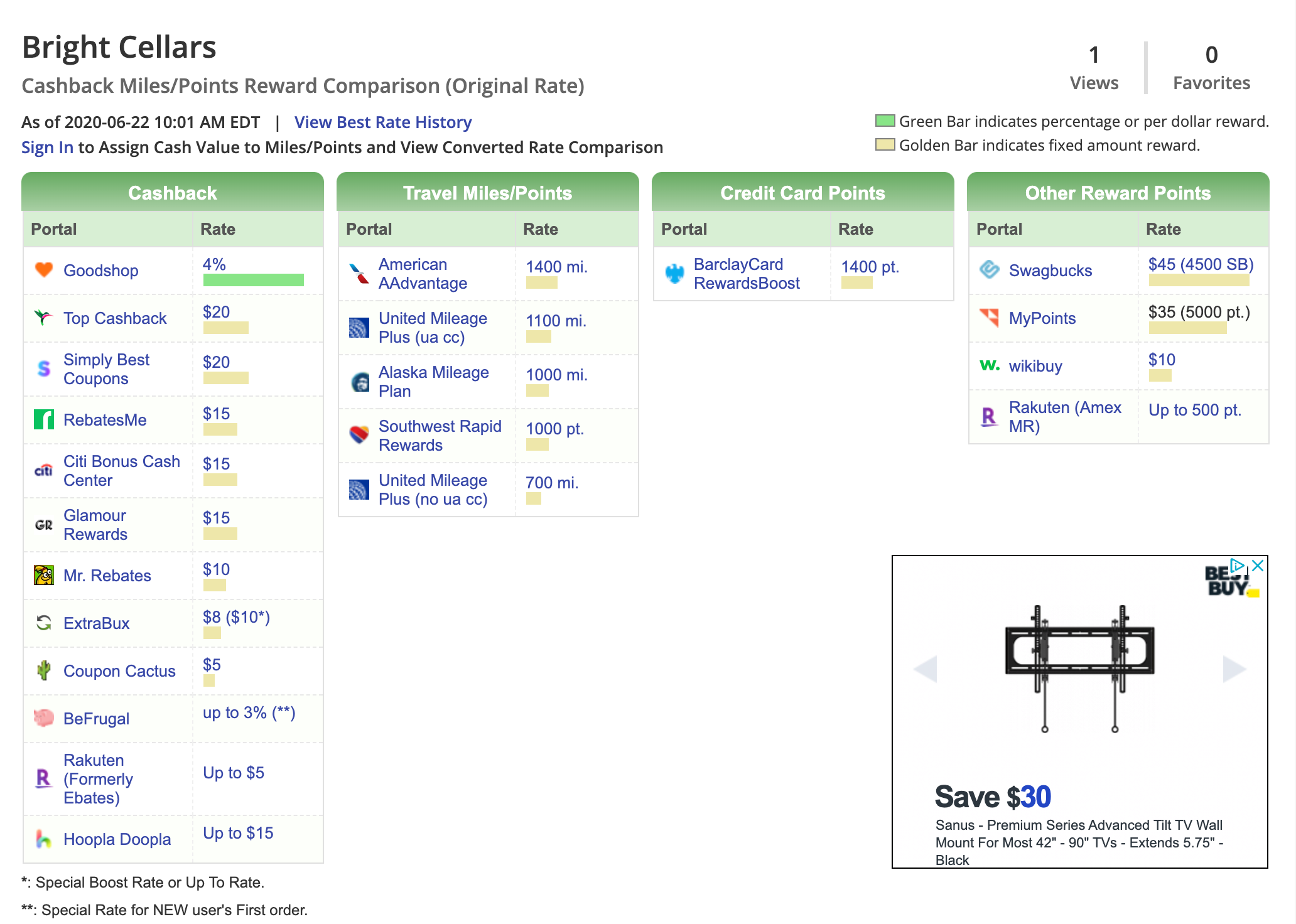Click the $8 ($10*) ExtraBux rate
1296x924 pixels.
coord(236,617)
